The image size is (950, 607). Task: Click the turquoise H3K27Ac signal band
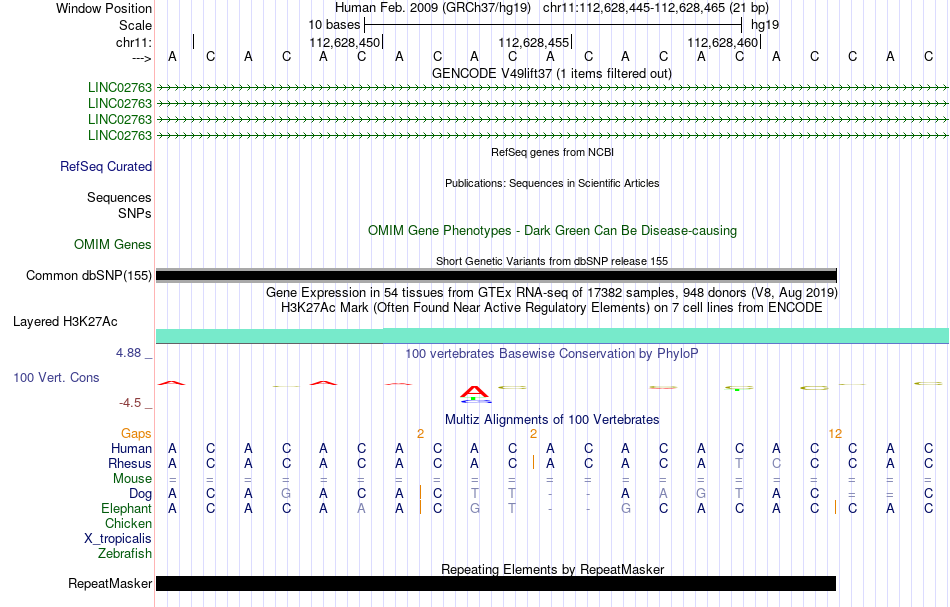[x=553, y=336]
